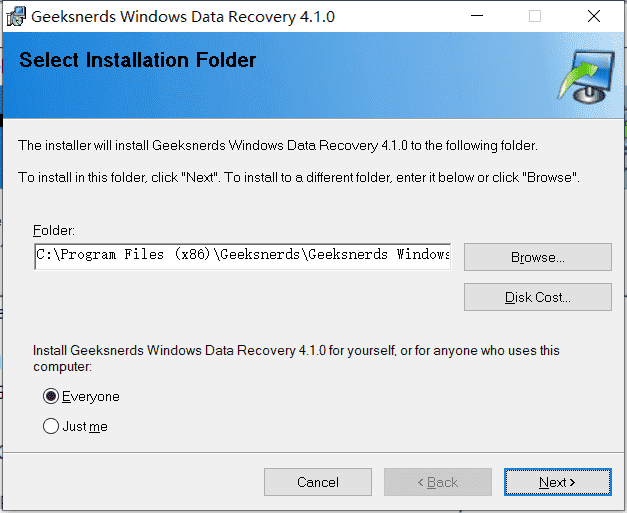Close the installer window
This screenshot has width=627, height=513.
[594, 16]
